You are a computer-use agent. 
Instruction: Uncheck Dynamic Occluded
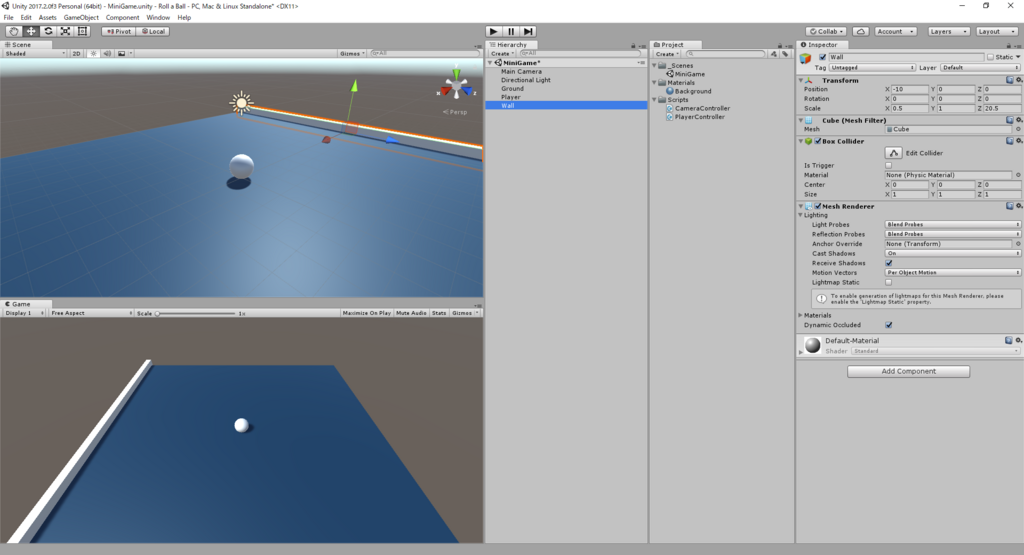coord(888,325)
